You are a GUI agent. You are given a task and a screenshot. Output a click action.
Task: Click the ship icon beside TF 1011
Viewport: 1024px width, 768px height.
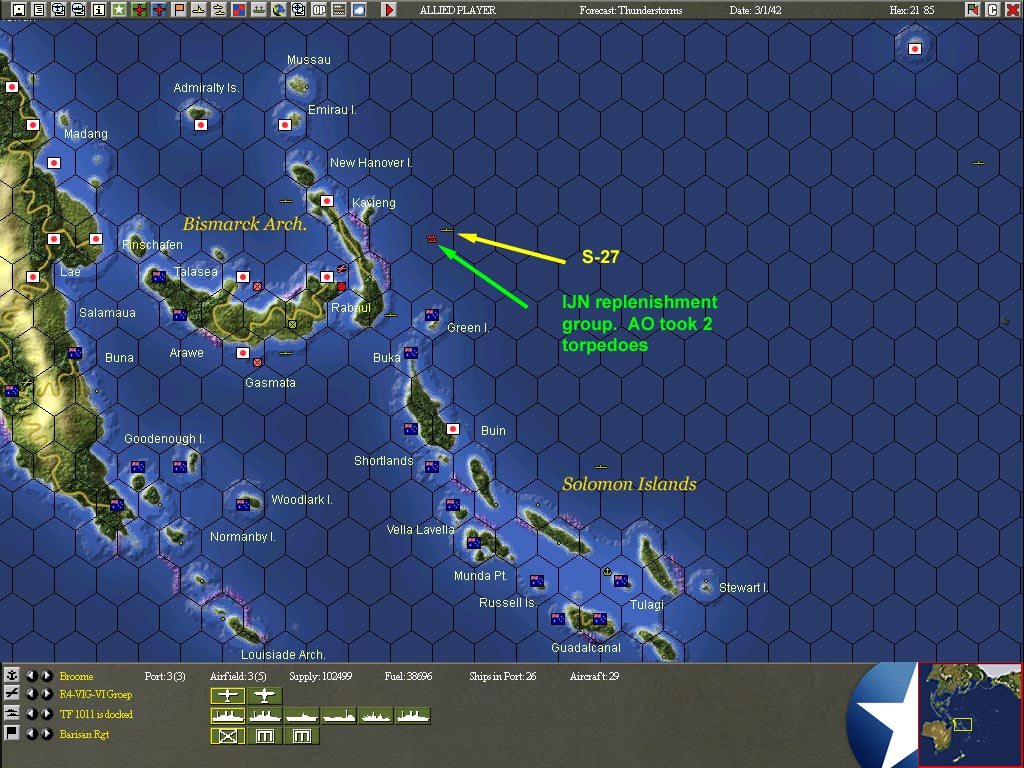pyautogui.click(x=11, y=714)
